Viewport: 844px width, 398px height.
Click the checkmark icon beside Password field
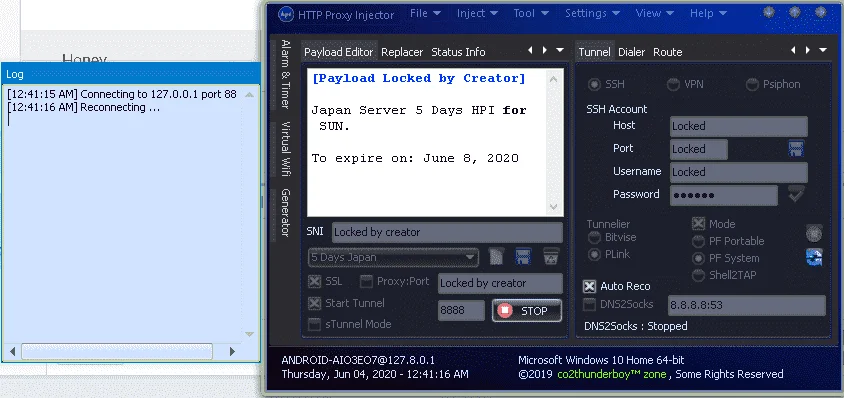[796, 194]
